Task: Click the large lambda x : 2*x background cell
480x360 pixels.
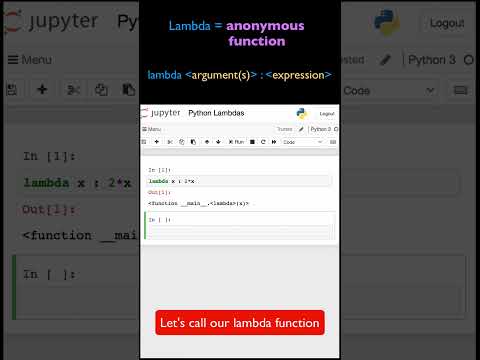Action: [x=77, y=183]
